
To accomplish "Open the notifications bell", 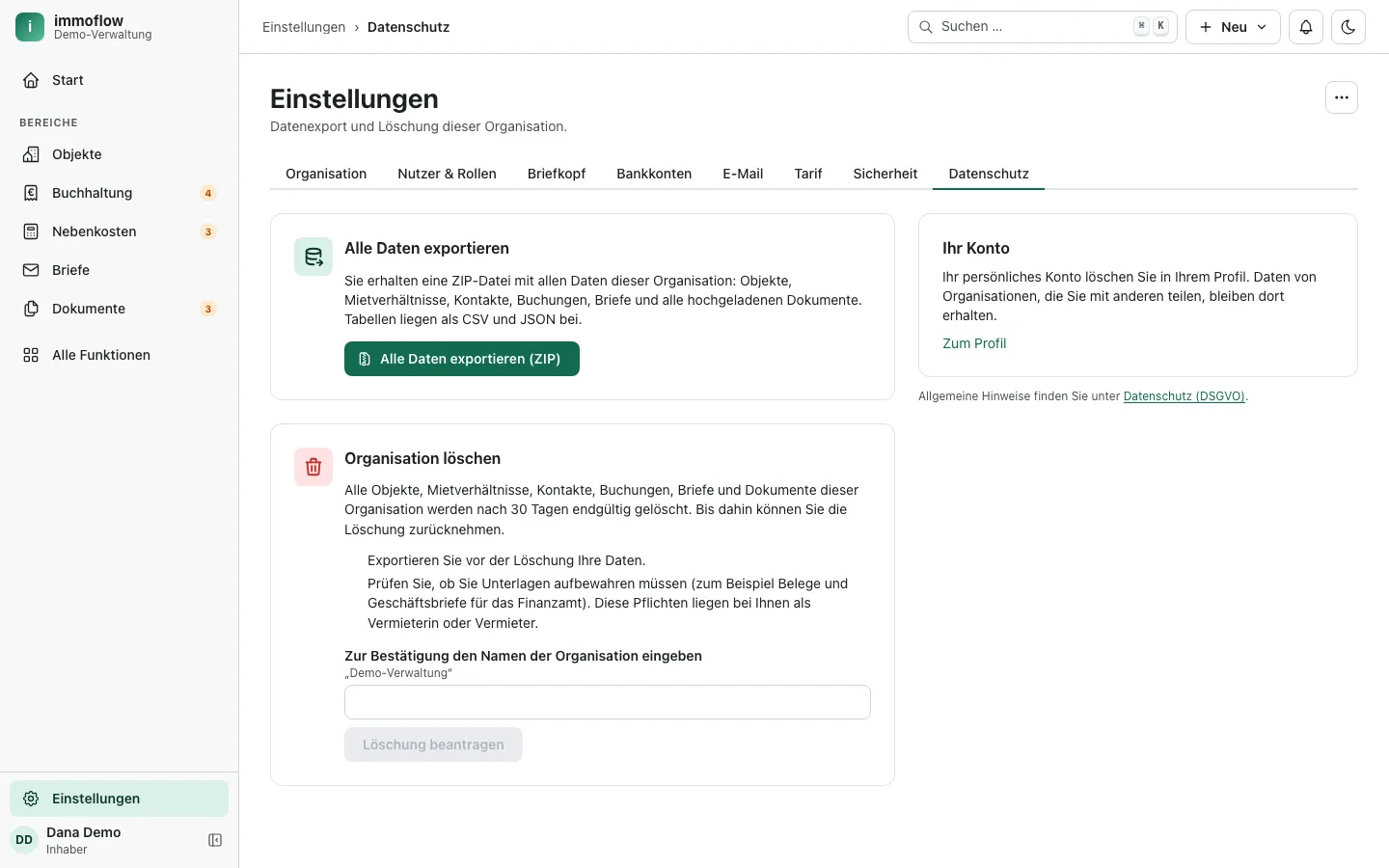I will [1306, 27].
